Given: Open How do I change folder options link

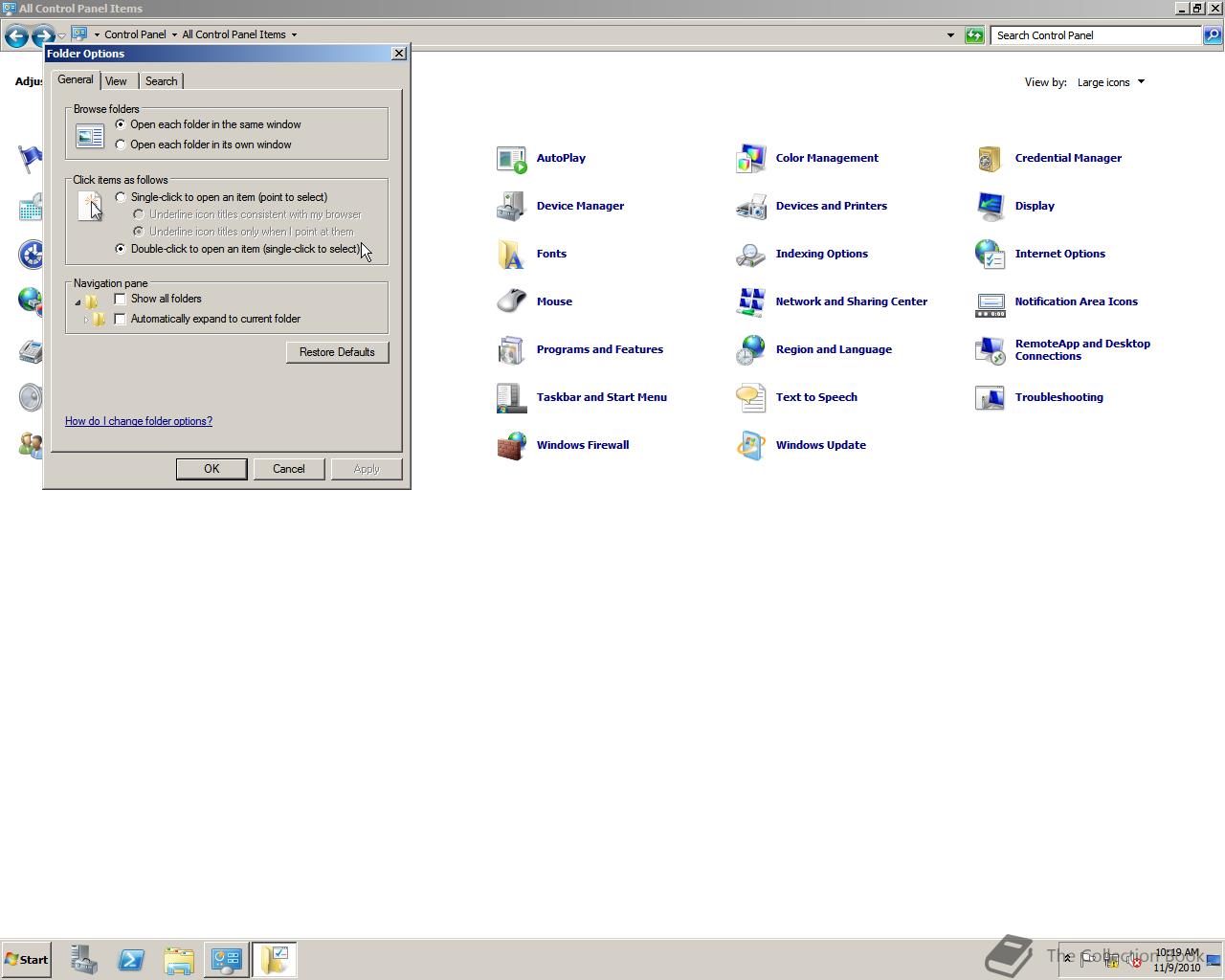Looking at the screenshot, I should pyautogui.click(x=139, y=421).
